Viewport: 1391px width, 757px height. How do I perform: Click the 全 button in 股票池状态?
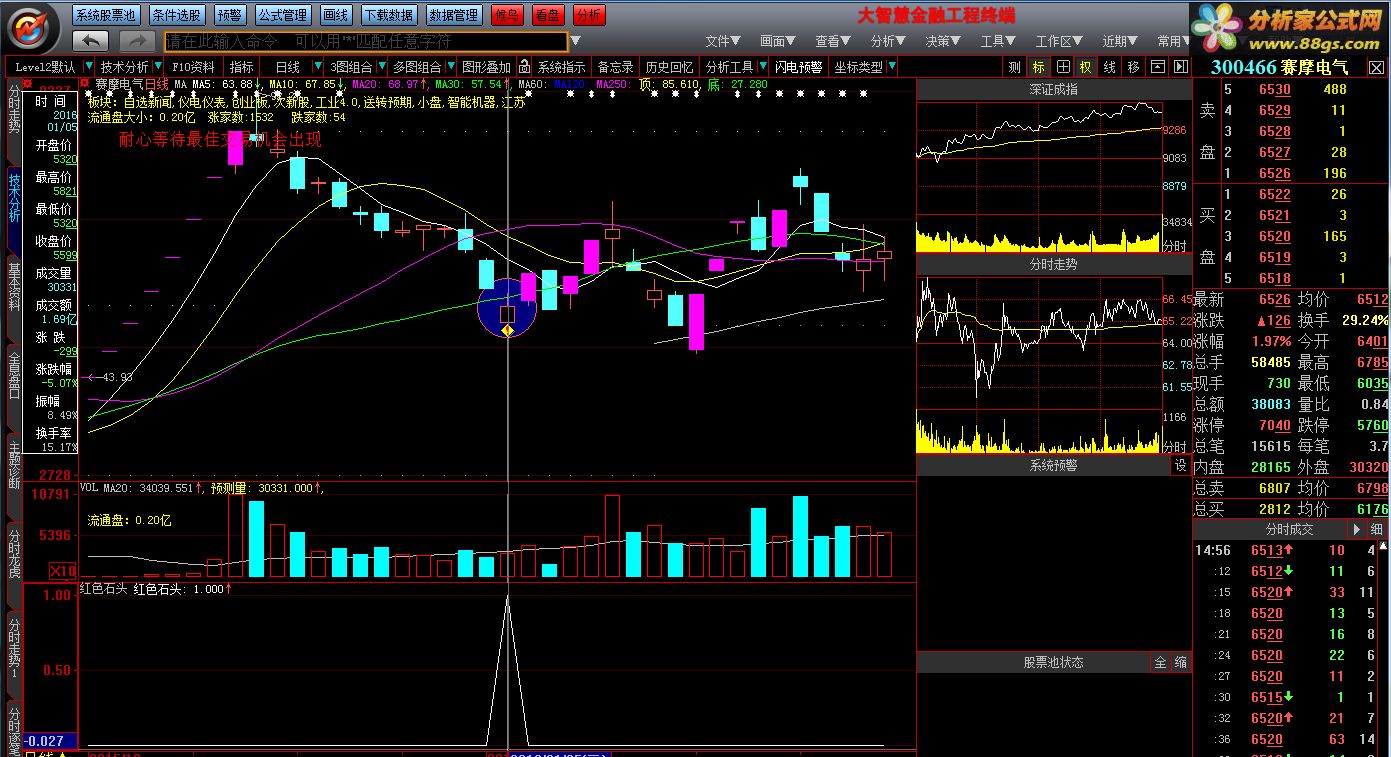(1160, 662)
